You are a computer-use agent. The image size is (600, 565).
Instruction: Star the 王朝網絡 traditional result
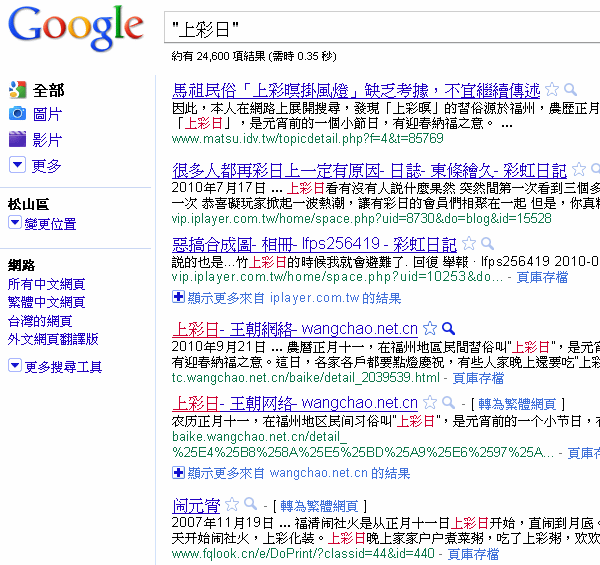click(430, 328)
